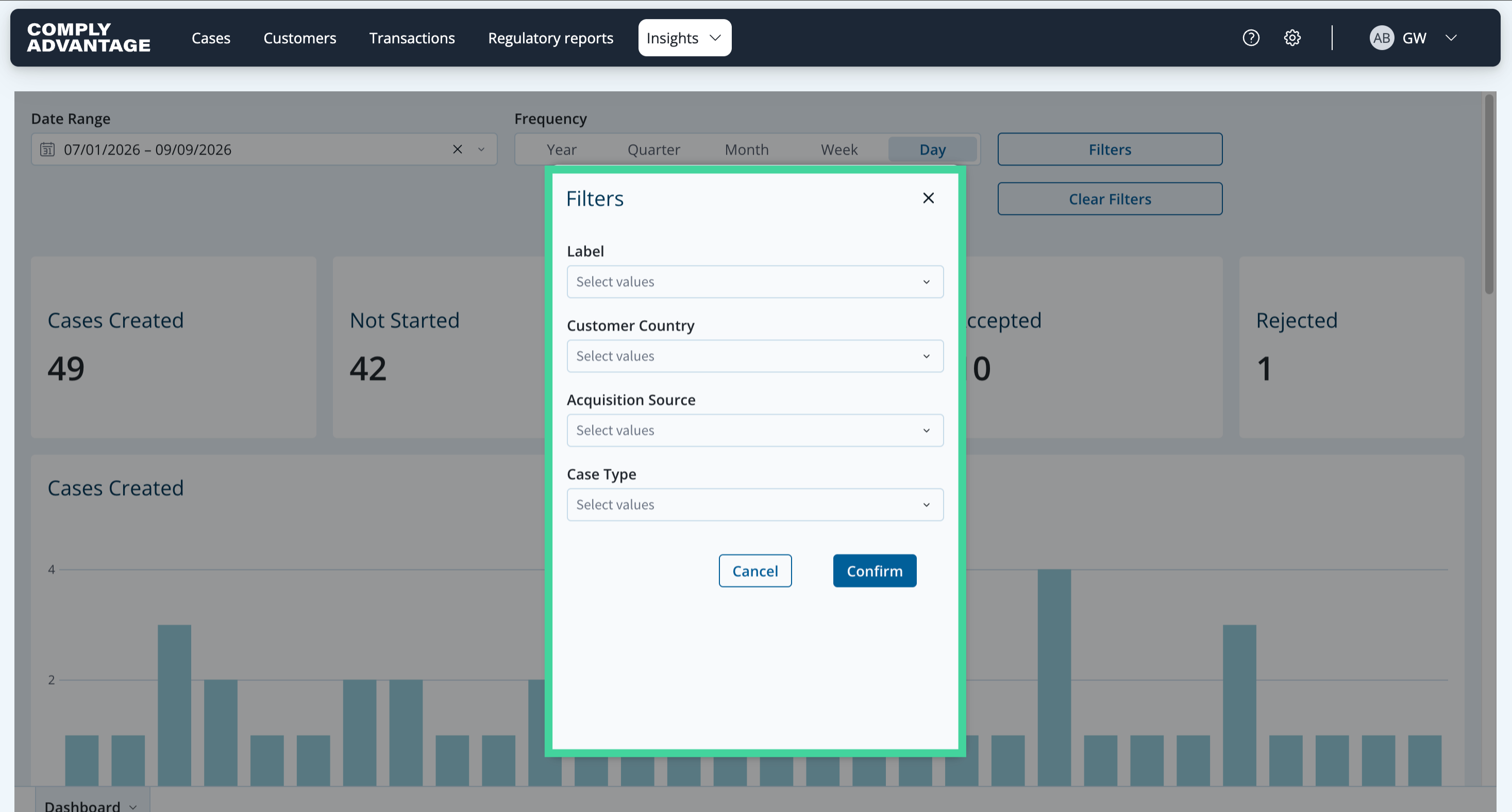Open the Acquisition Source dropdown

click(x=755, y=430)
